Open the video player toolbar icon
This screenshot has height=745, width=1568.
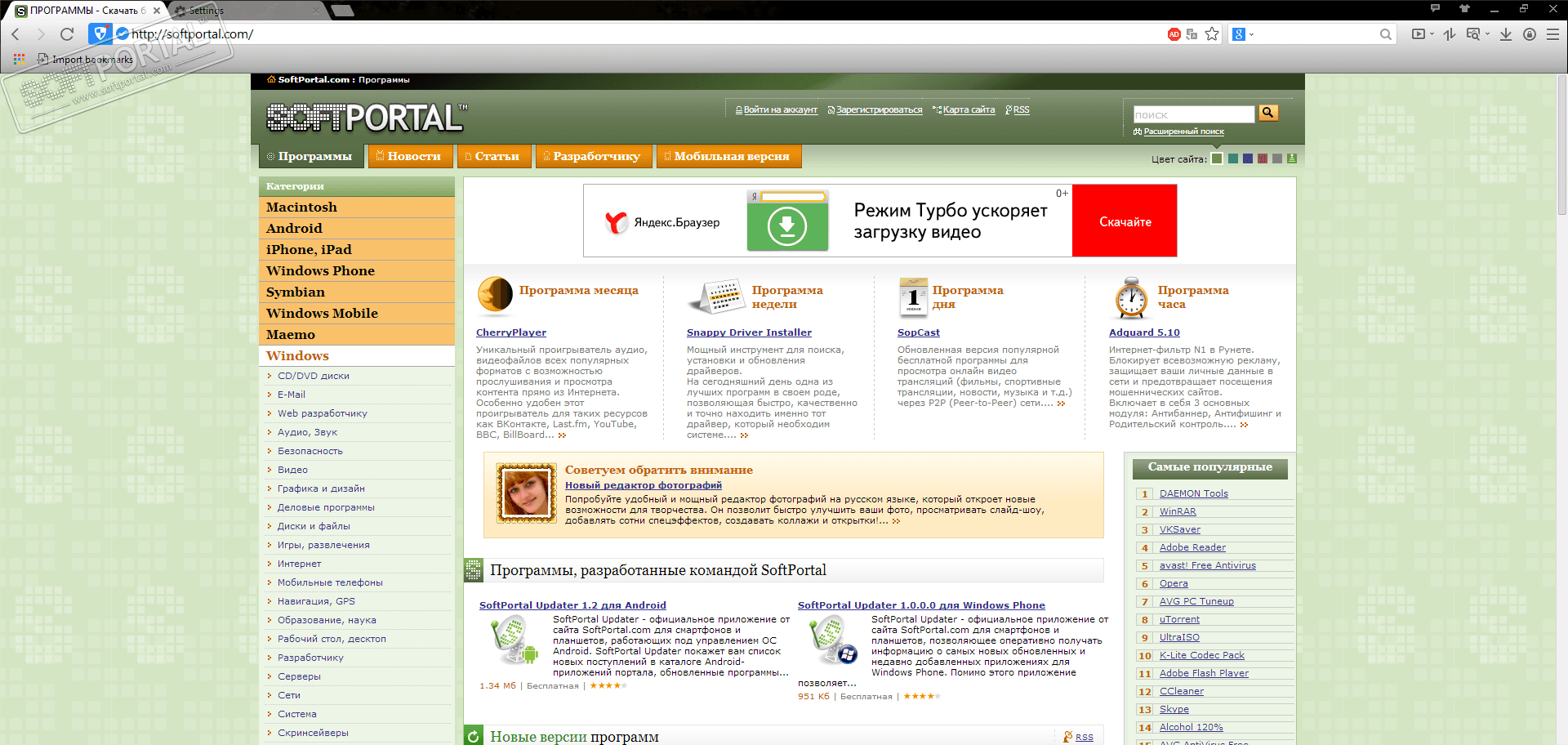click(1419, 34)
